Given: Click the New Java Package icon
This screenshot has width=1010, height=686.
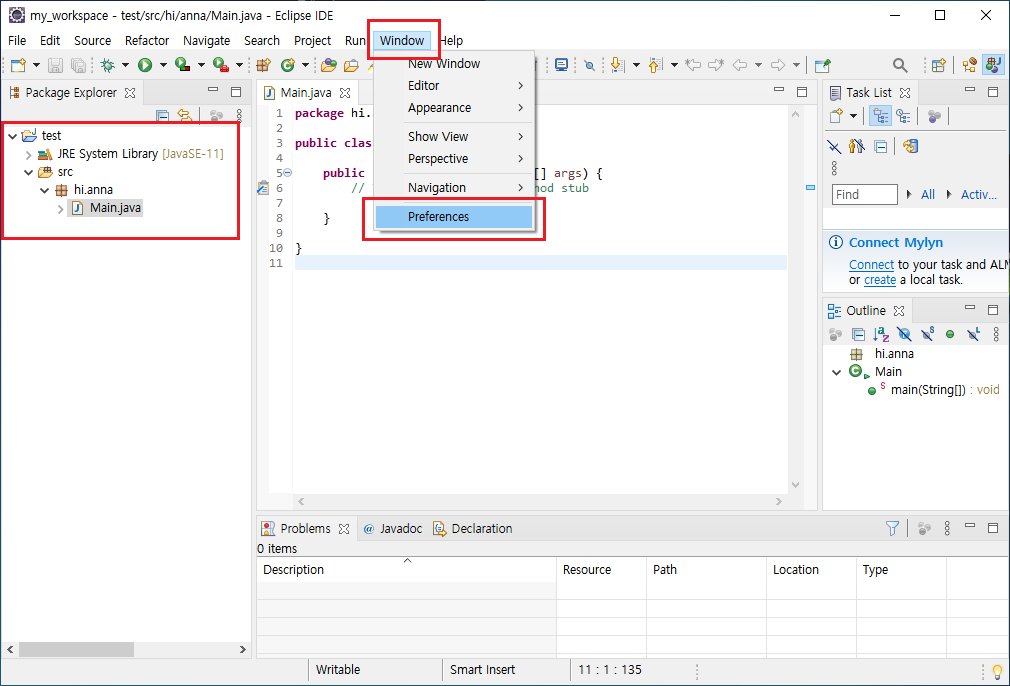Looking at the screenshot, I should point(263,65).
